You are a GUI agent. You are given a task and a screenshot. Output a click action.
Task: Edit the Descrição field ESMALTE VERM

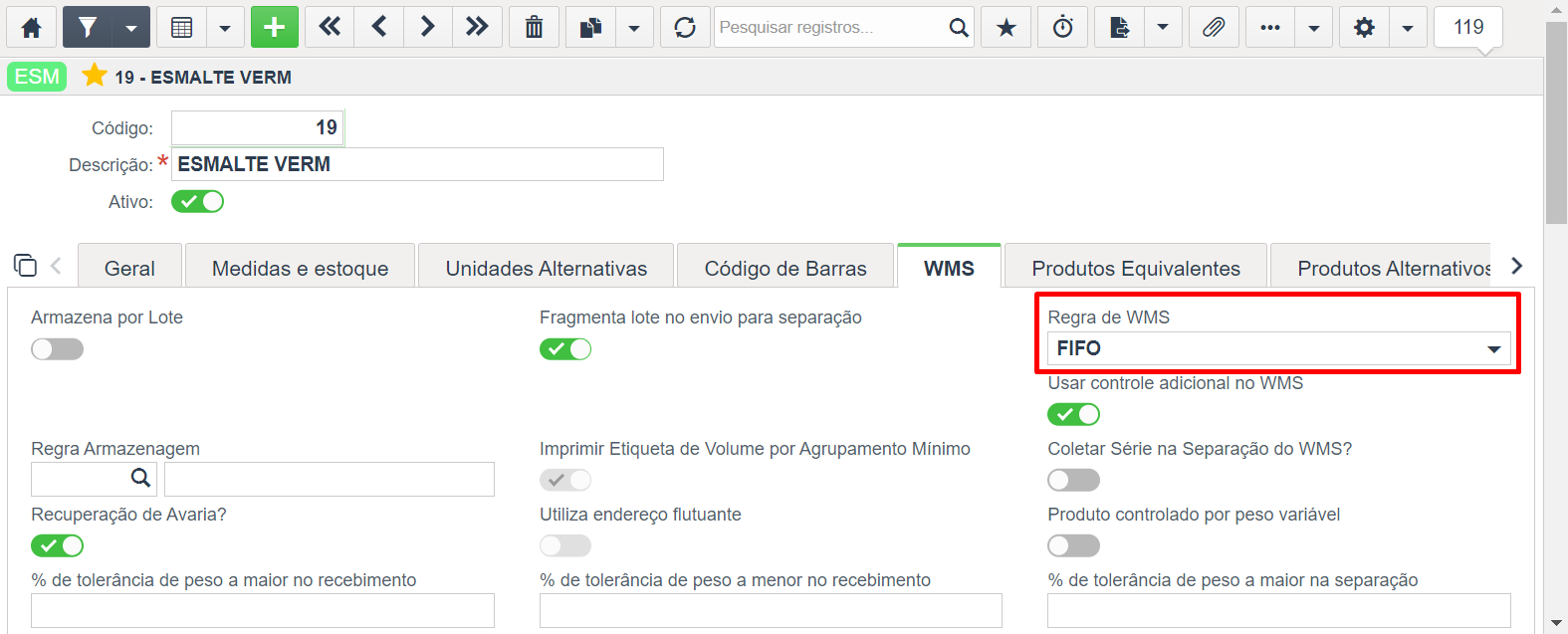(x=417, y=164)
